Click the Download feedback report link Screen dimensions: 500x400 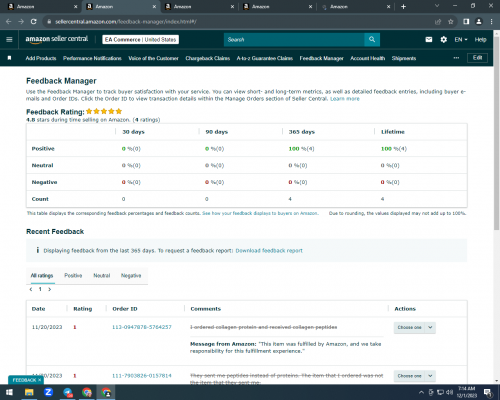tap(269, 251)
